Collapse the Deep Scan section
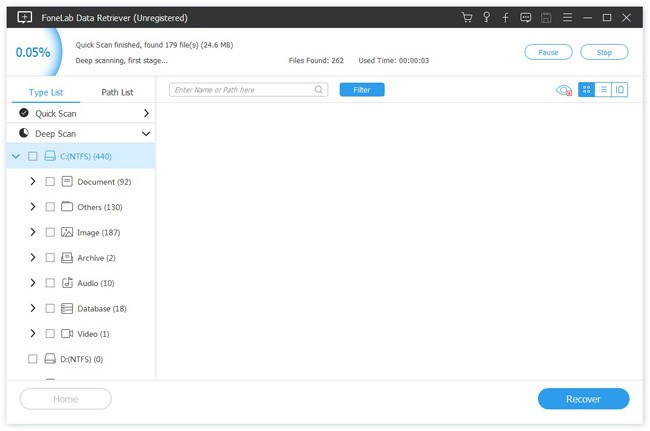650x431 pixels. click(x=146, y=133)
